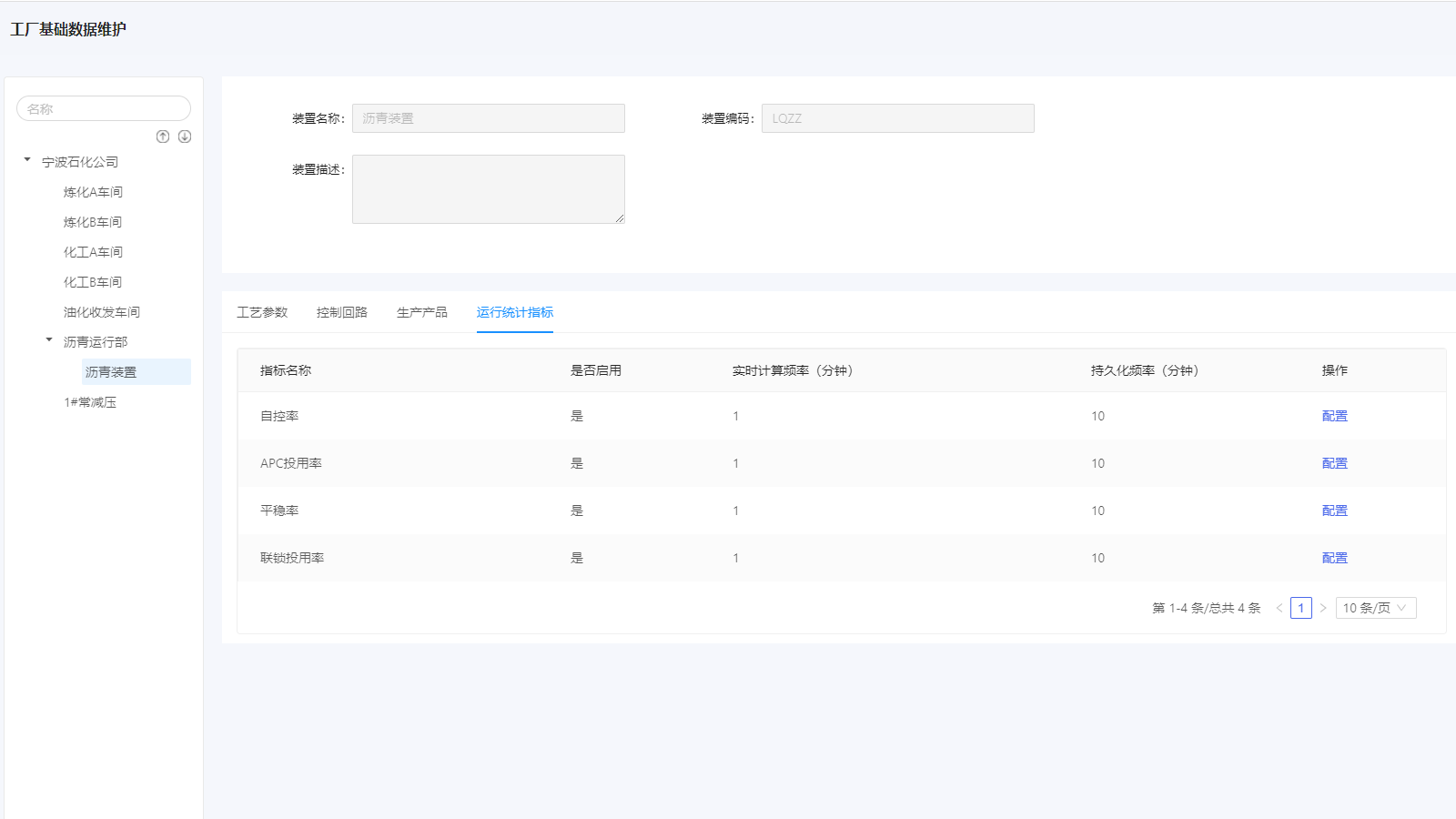Open the 生产产品 tab

point(422,312)
